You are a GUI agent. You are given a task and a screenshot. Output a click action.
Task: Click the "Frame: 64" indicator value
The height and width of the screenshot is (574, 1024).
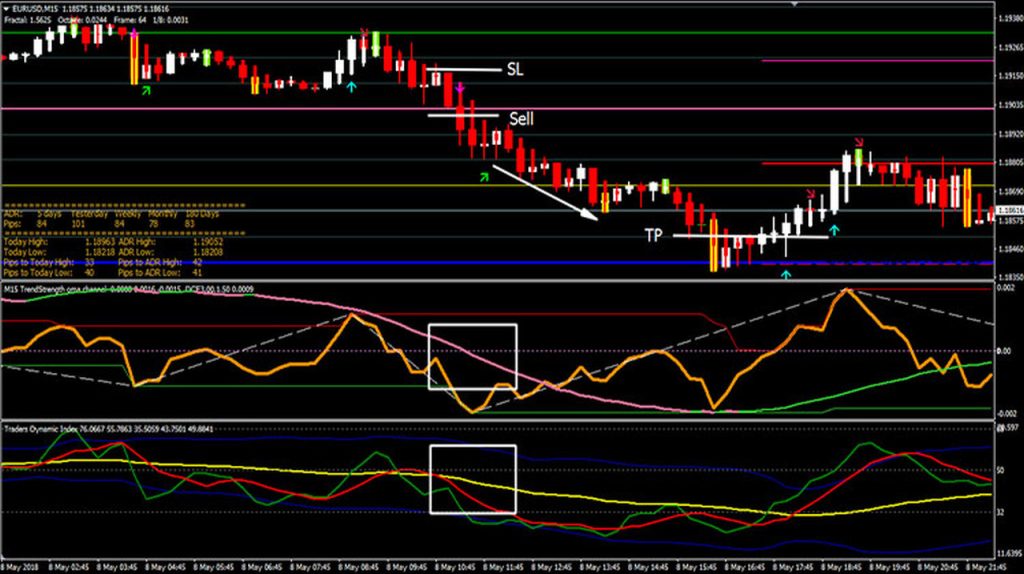tap(131, 20)
